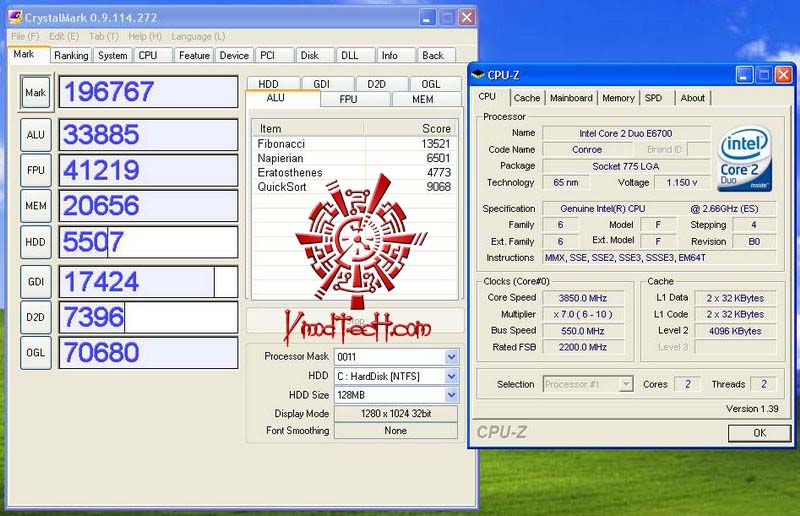
Task: Open the Tab menu in CrystalMark
Action: pos(104,36)
